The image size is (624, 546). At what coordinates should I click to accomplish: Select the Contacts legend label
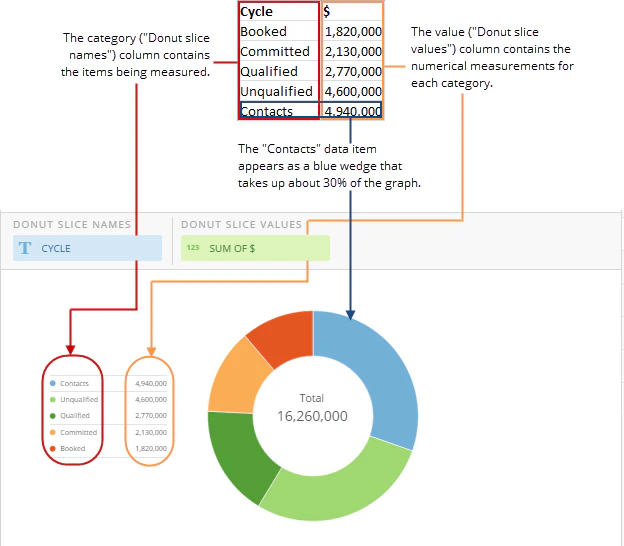coord(74,383)
